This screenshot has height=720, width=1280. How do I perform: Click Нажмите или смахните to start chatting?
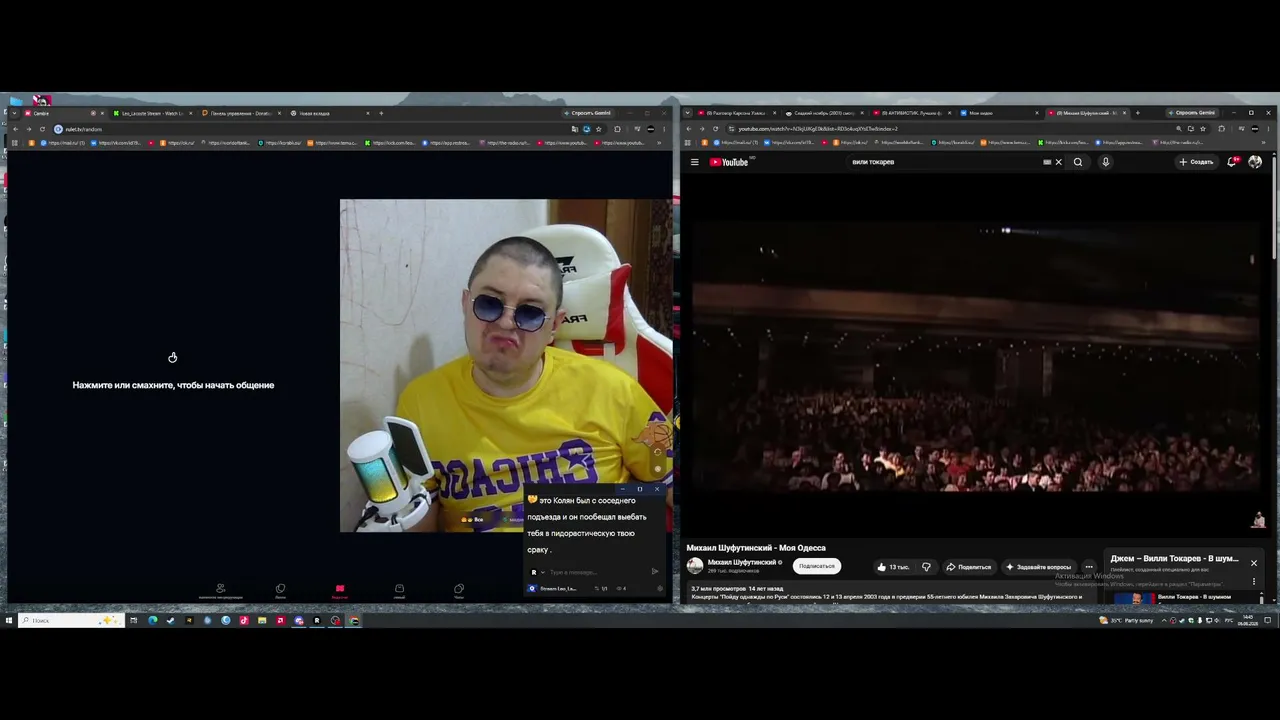tap(173, 385)
